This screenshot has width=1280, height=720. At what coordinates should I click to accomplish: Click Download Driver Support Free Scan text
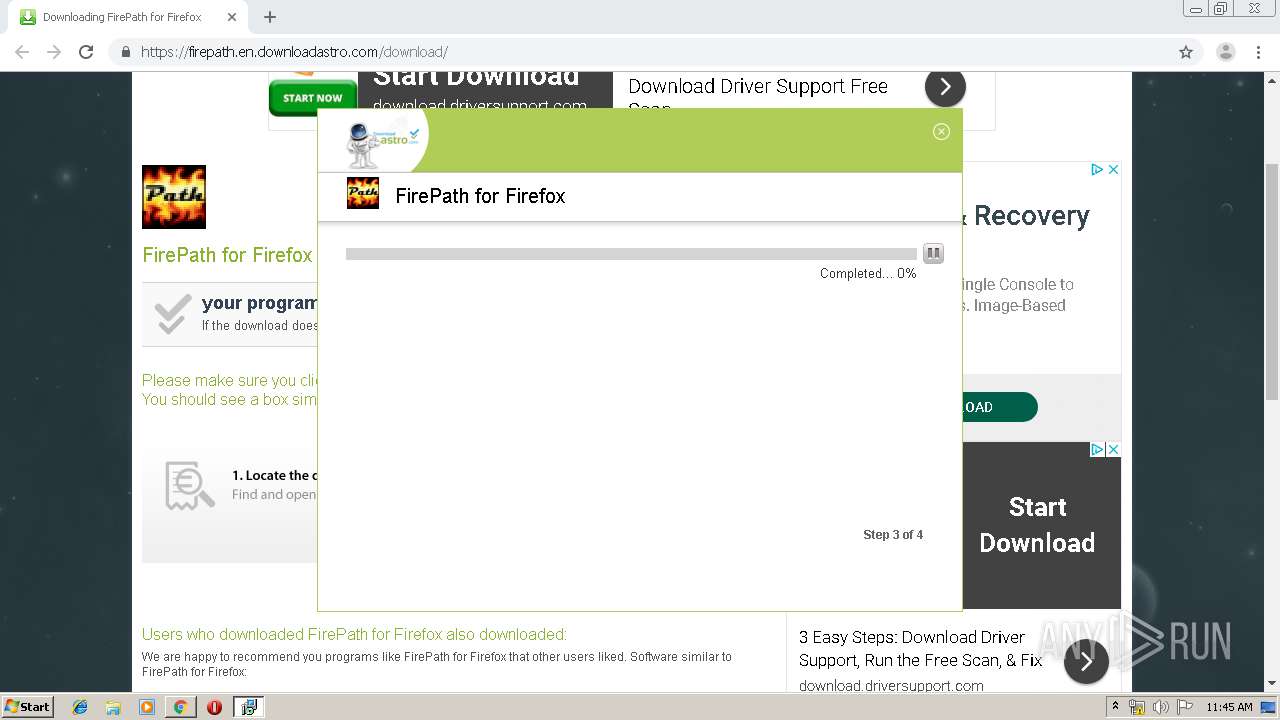pos(758,93)
